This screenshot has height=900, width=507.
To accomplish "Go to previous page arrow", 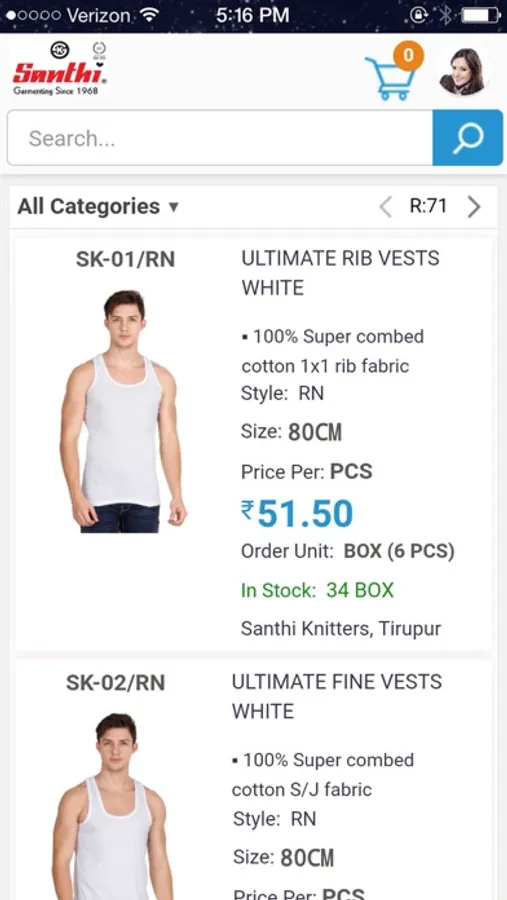I will coord(386,207).
